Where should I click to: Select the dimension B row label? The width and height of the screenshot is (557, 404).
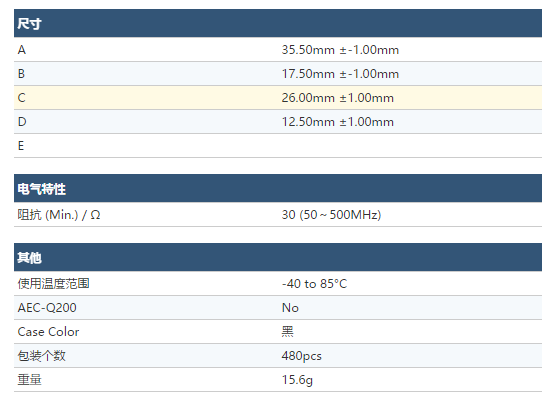tap(21, 74)
